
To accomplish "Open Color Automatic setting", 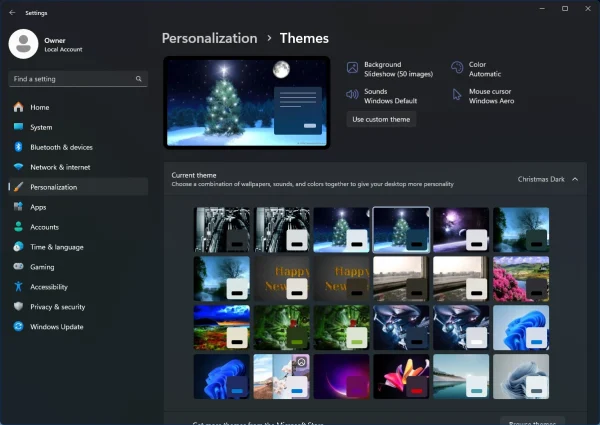I will click(476, 69).
